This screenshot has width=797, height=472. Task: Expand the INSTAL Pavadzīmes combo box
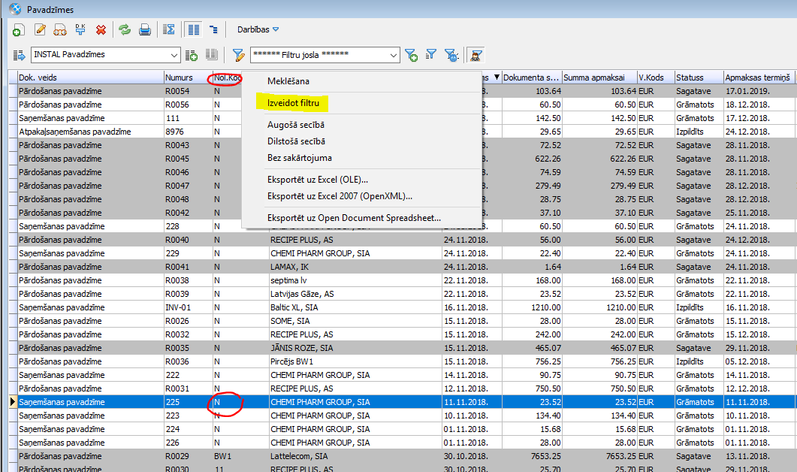pos(175,55)
